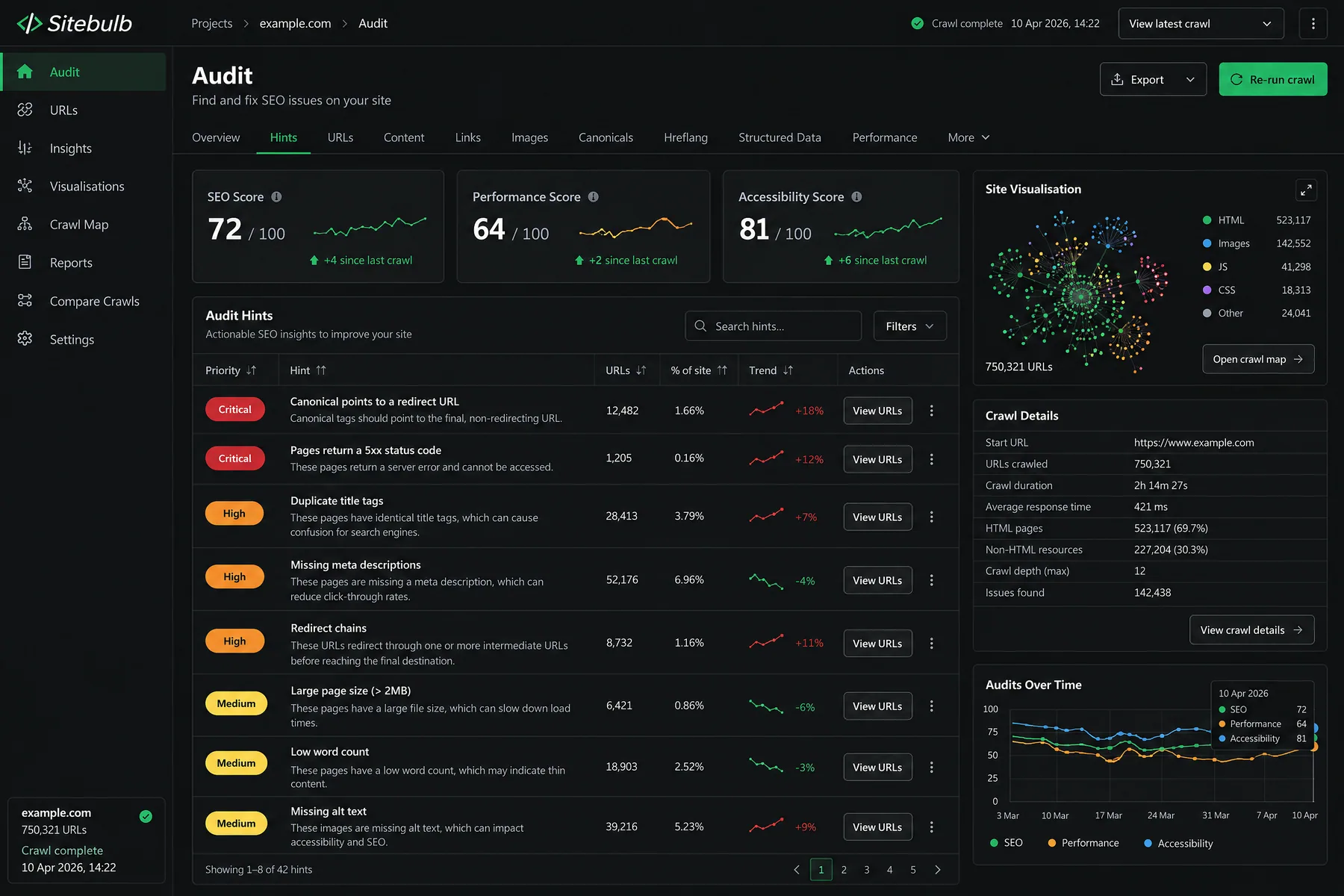Switch to the Overview tab
Screen dimensions: 1344x896
coord(216,137)
